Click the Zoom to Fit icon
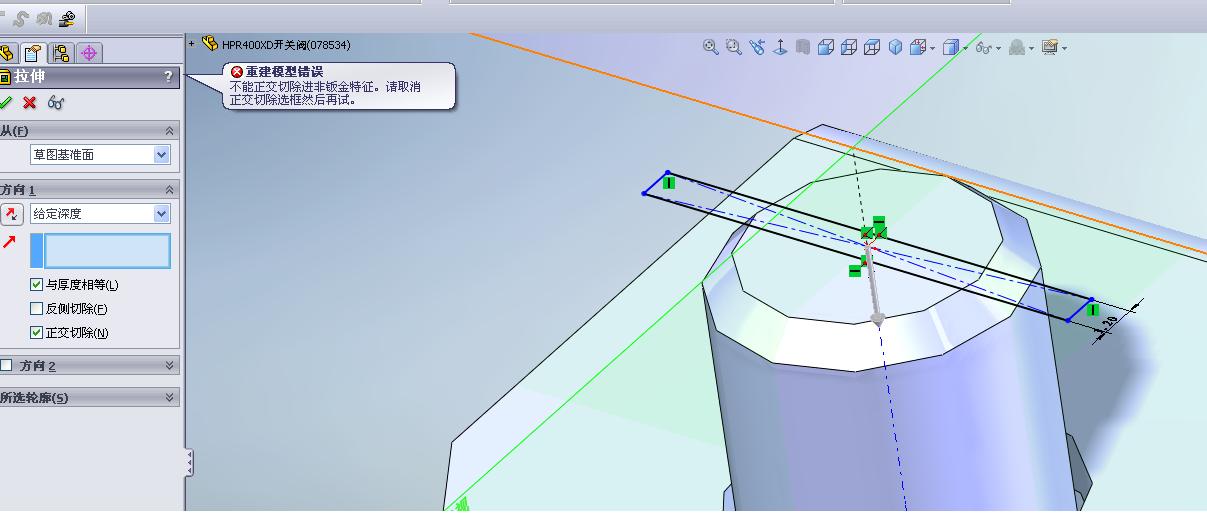The height and width of the screenshot is (525, 1207). pos(710,47)
